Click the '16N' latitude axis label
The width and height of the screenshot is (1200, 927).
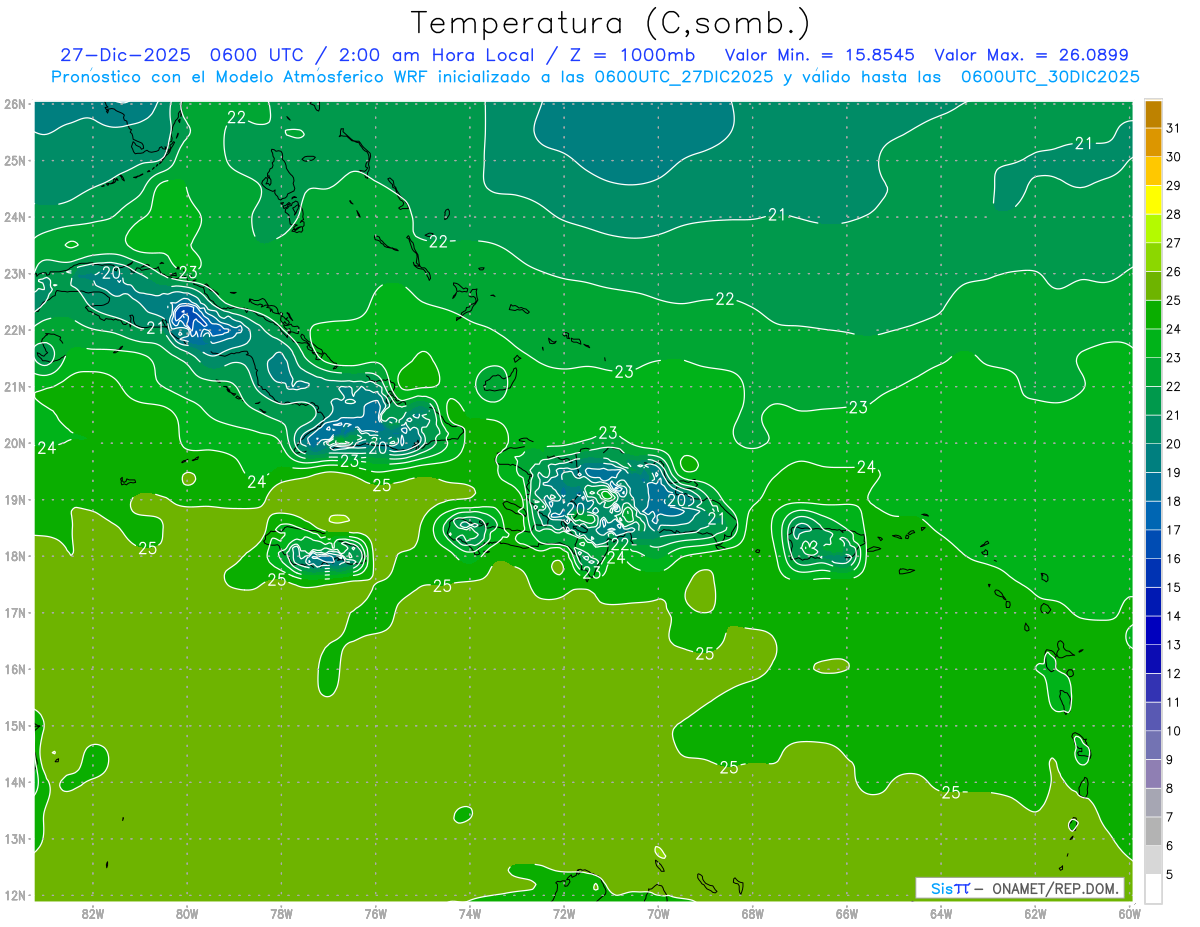(x=14, y=669)
